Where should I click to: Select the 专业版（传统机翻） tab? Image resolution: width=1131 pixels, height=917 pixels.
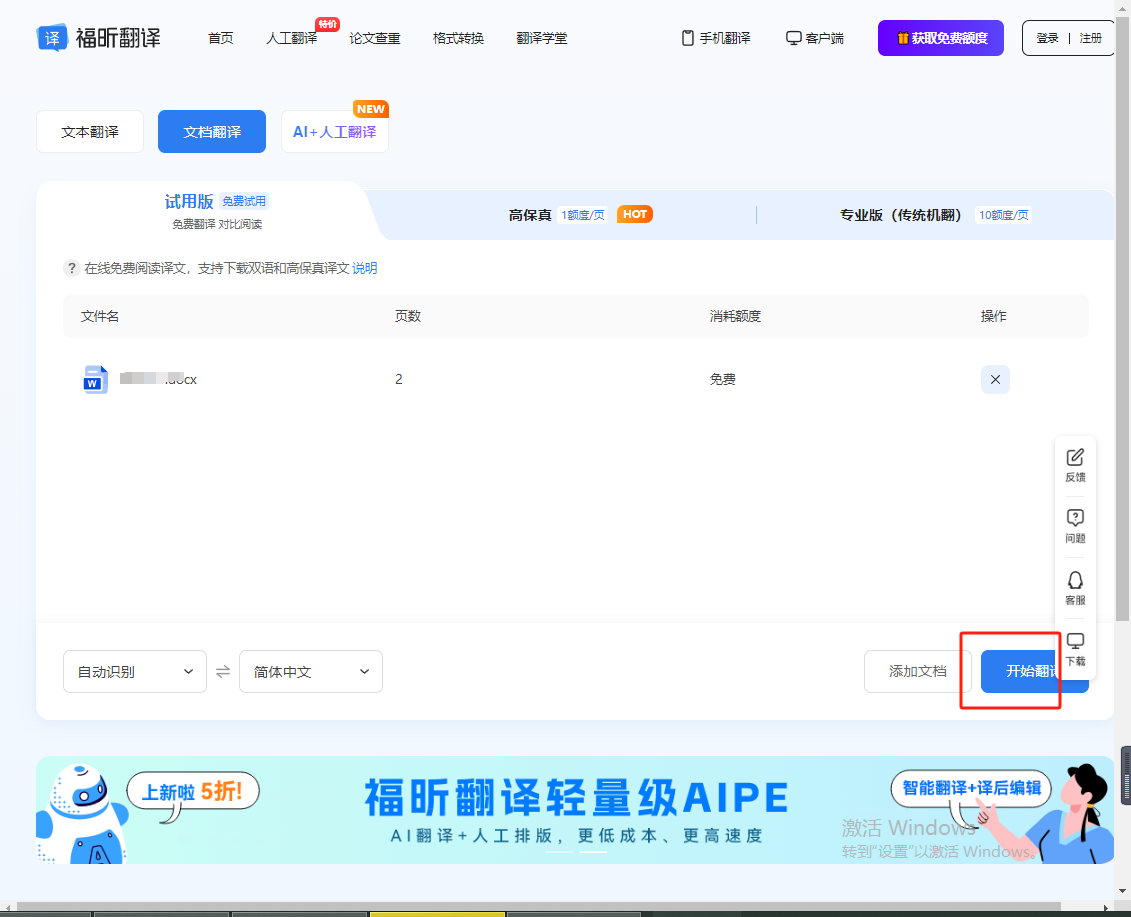[x=902, y=215]
